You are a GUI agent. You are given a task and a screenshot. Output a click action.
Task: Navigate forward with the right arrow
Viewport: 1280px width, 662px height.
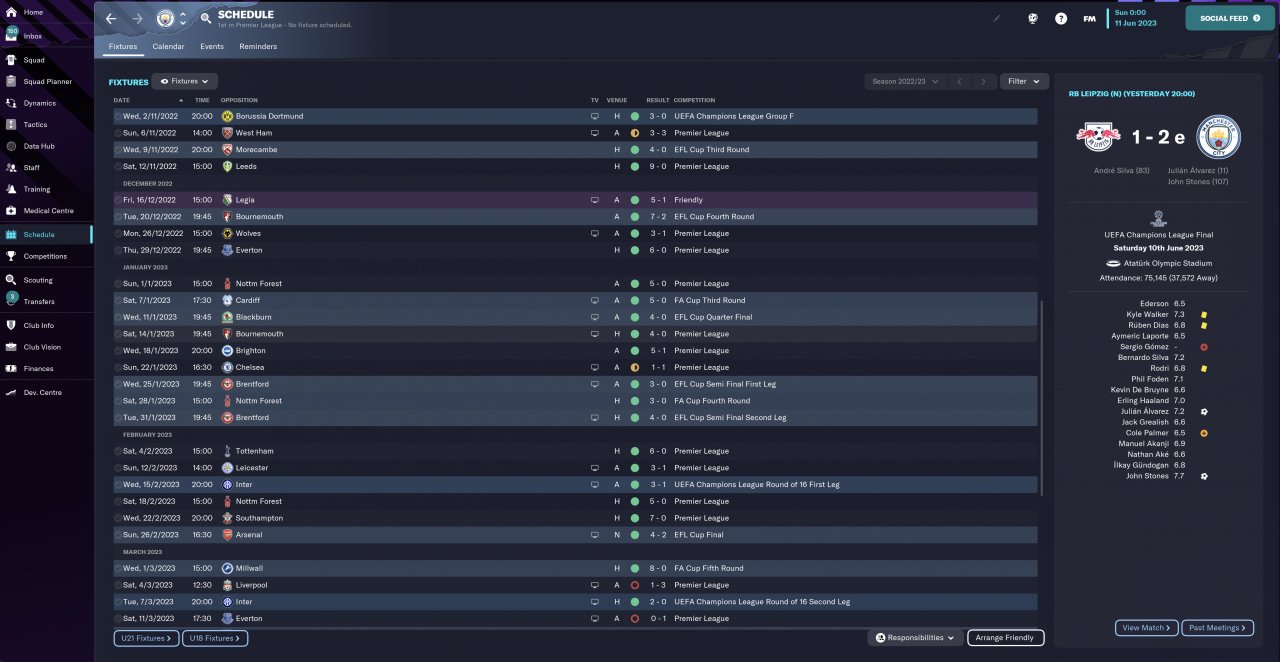point(137,18)
